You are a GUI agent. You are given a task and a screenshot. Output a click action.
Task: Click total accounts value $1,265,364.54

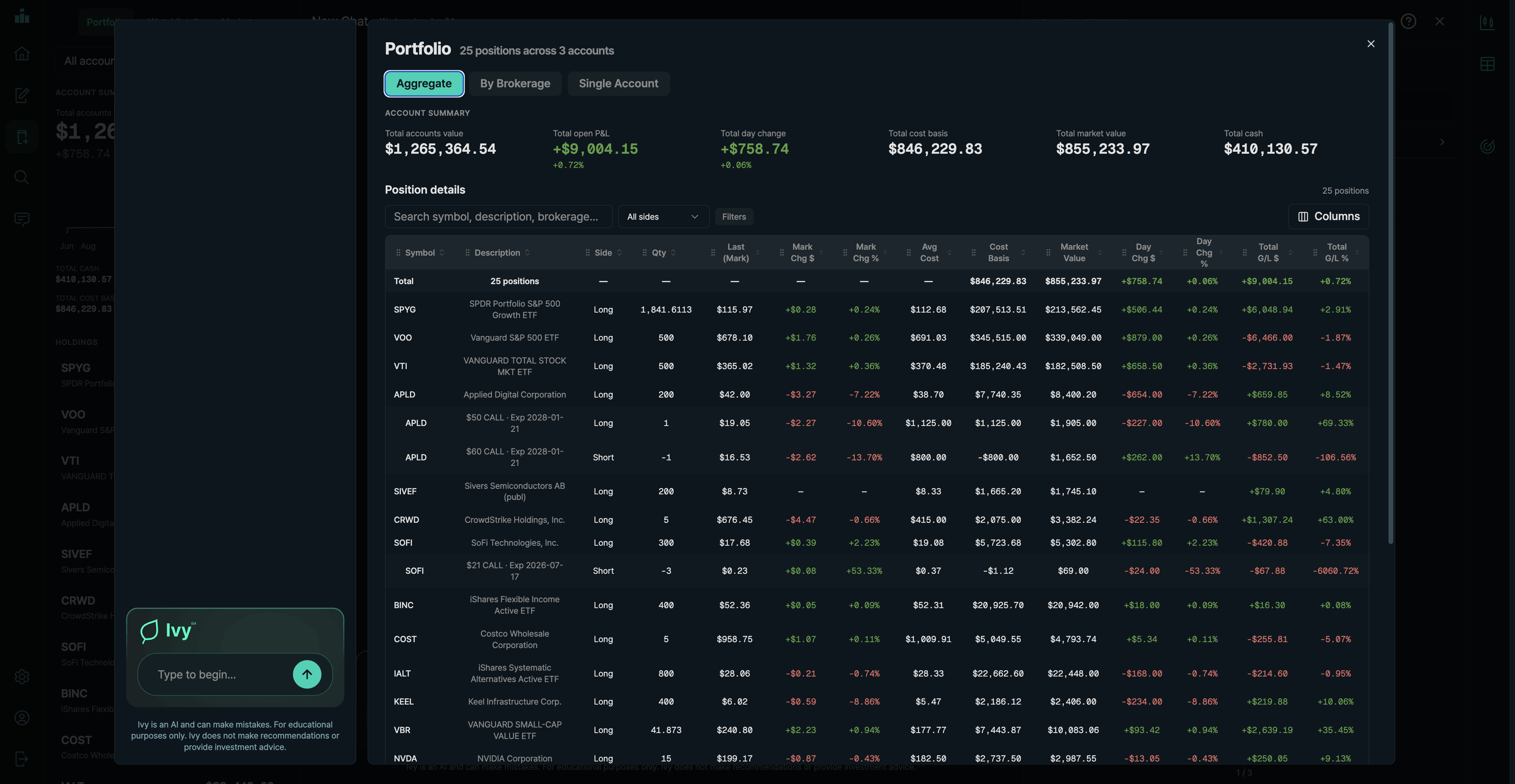click(x=440, y=149)
